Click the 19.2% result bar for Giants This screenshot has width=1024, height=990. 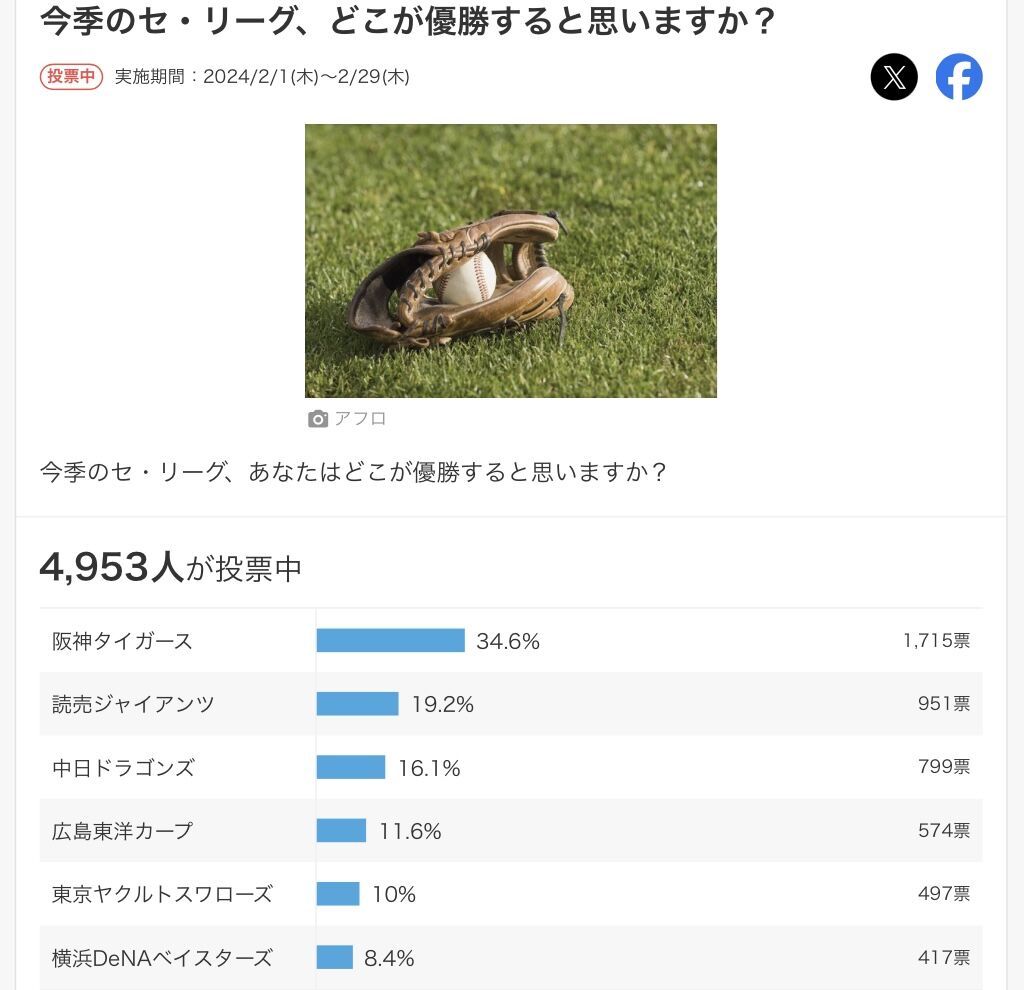click(x=357, y=704)
